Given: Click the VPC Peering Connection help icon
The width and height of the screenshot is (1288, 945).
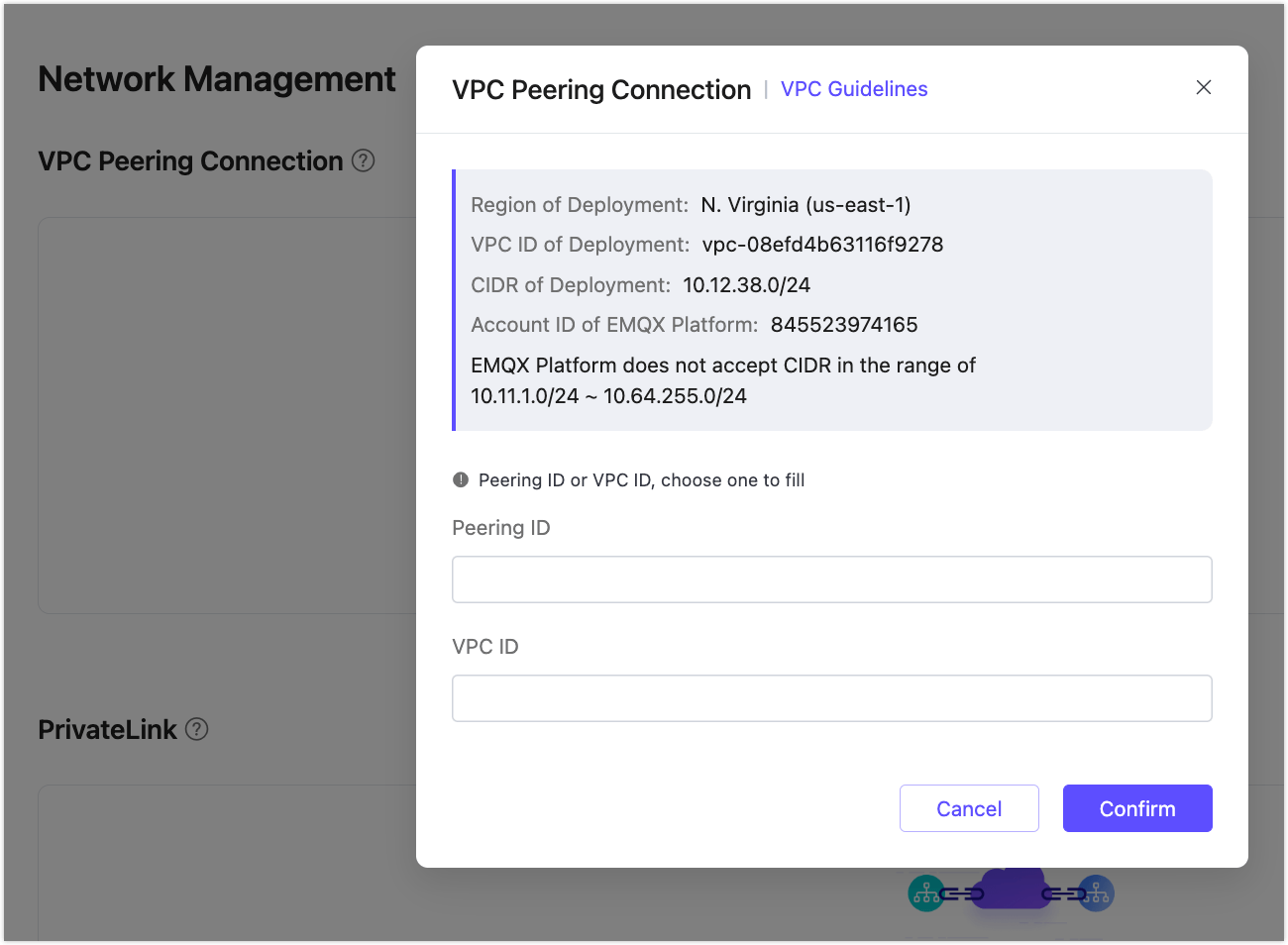Looking at the screenshot, I should [x=364, y=160].
